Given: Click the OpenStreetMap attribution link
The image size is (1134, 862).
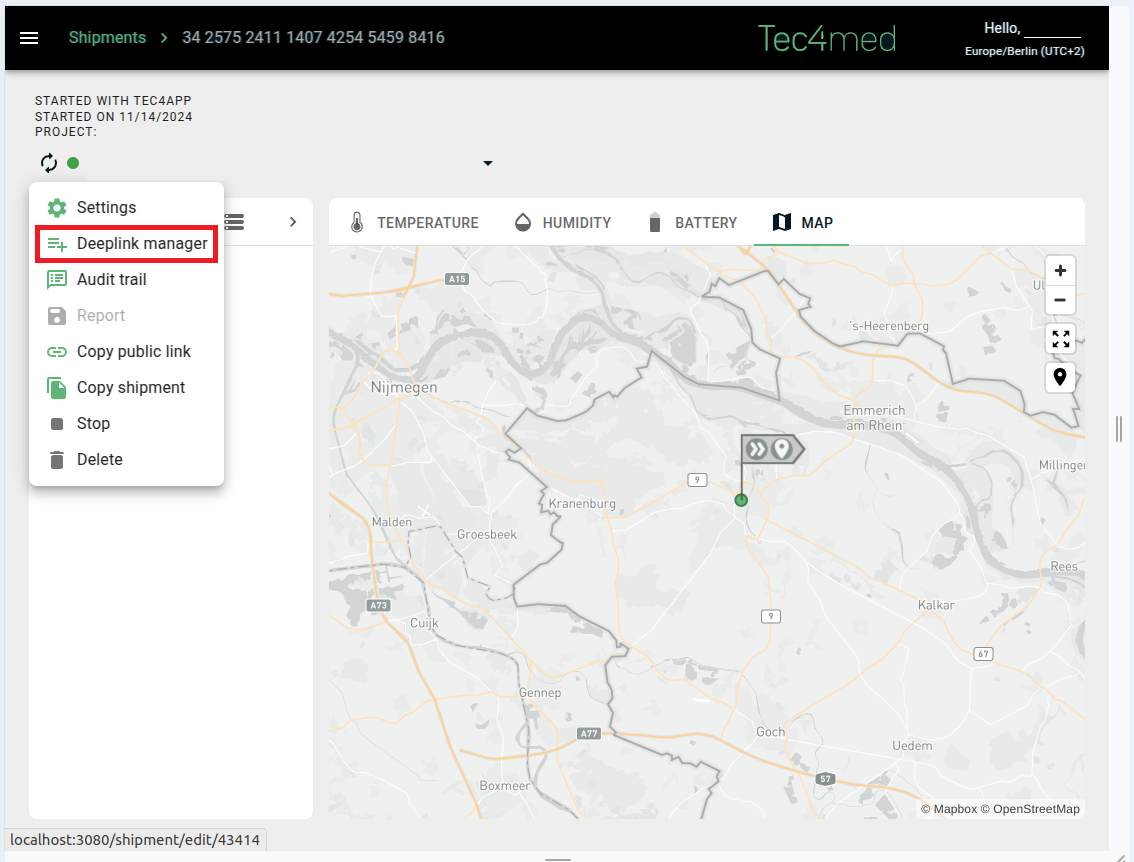Looking at the screenshot, I should click(x=1036, y=809).
